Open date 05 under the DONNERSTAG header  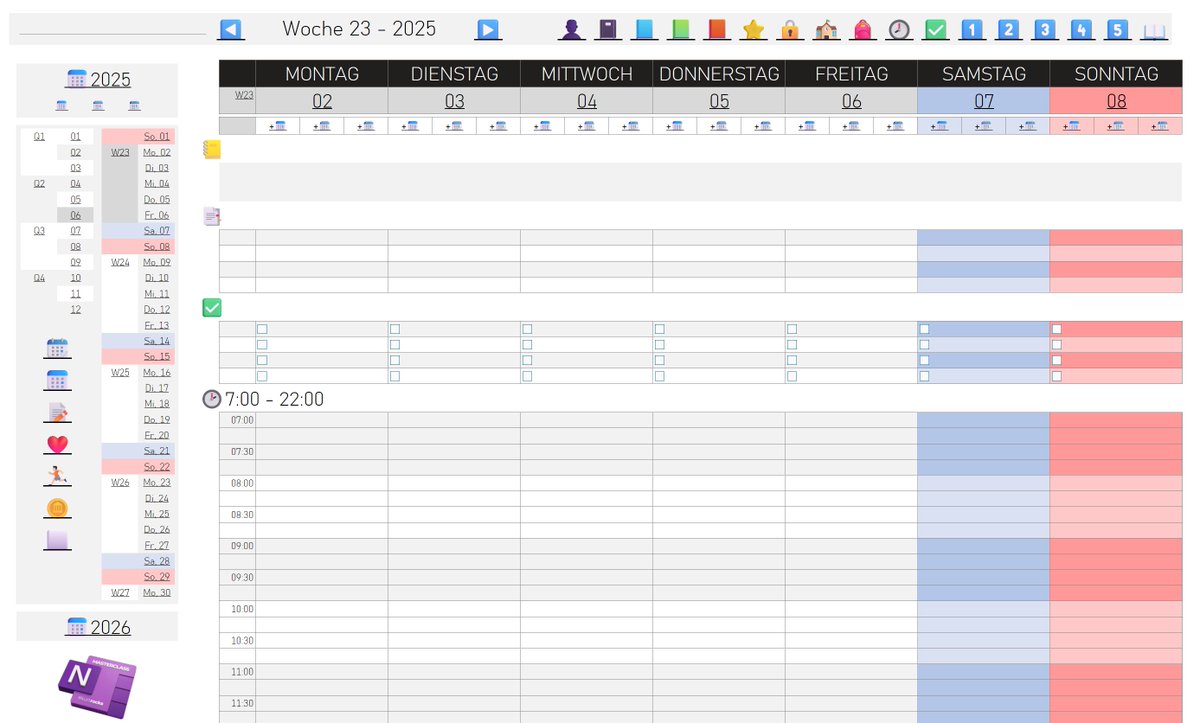[x=719, y=101]
